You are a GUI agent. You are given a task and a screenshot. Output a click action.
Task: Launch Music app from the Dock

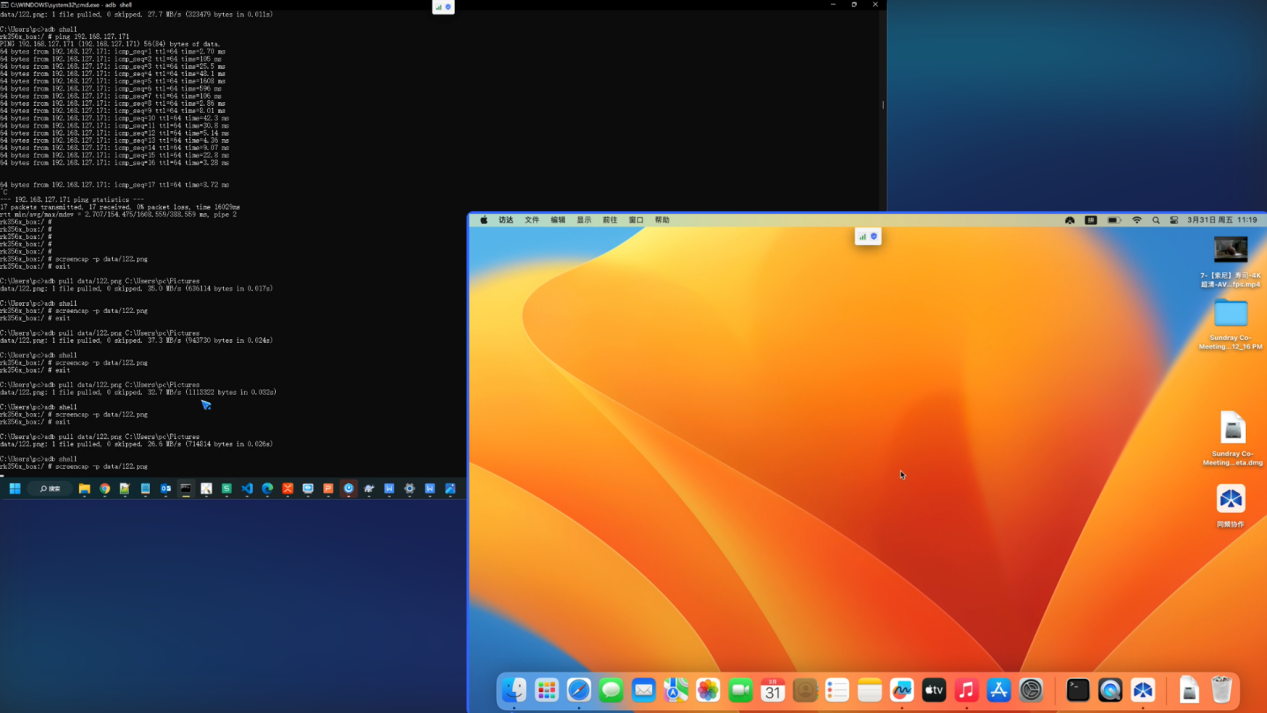point(966,690)
